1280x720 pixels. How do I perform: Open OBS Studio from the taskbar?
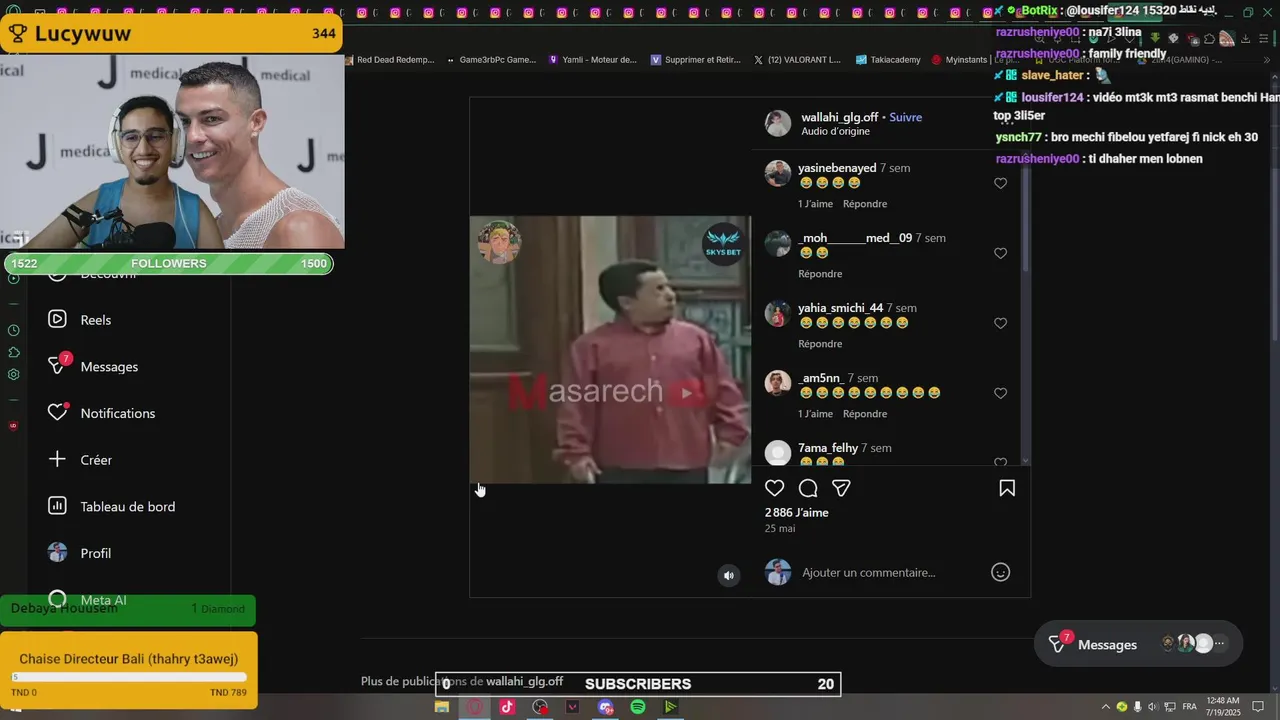coord(541,707)
